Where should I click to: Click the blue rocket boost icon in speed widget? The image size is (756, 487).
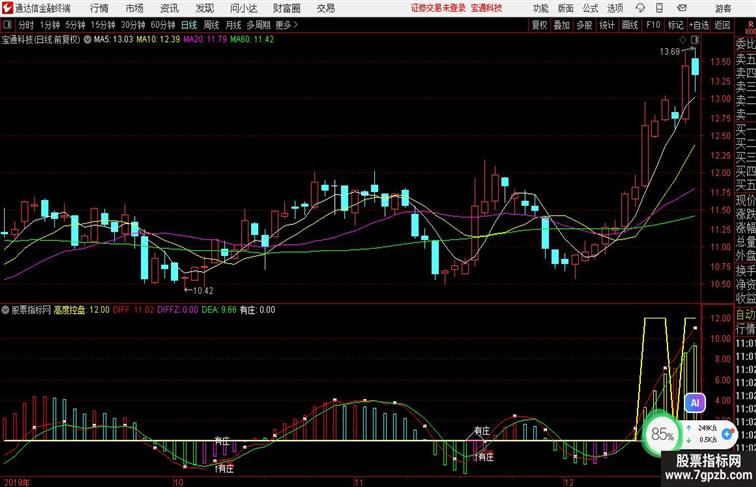tap(727, 434)
